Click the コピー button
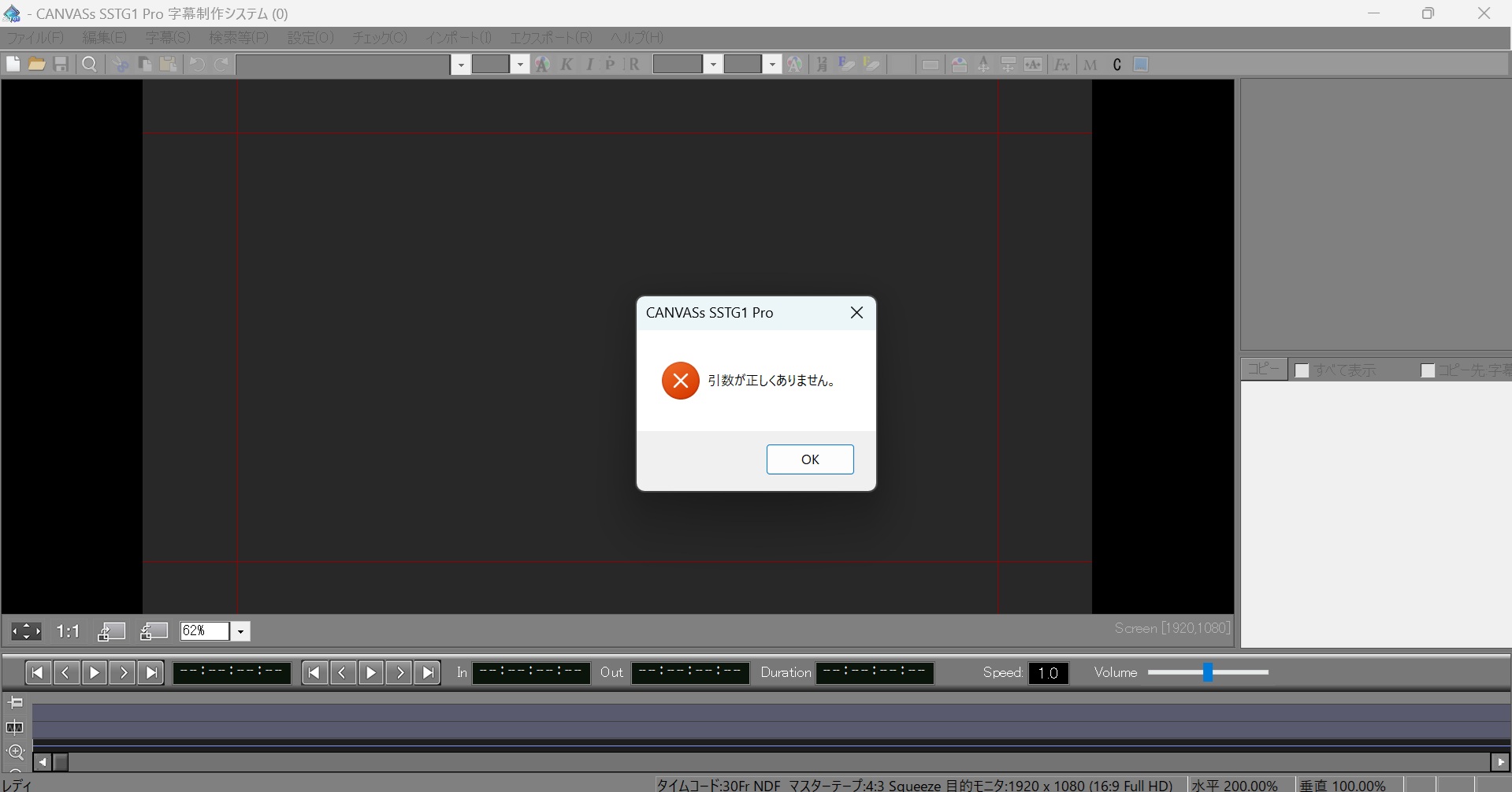Image resolution: width=1512 pixels, height=792 pixels. (1264, 369)
